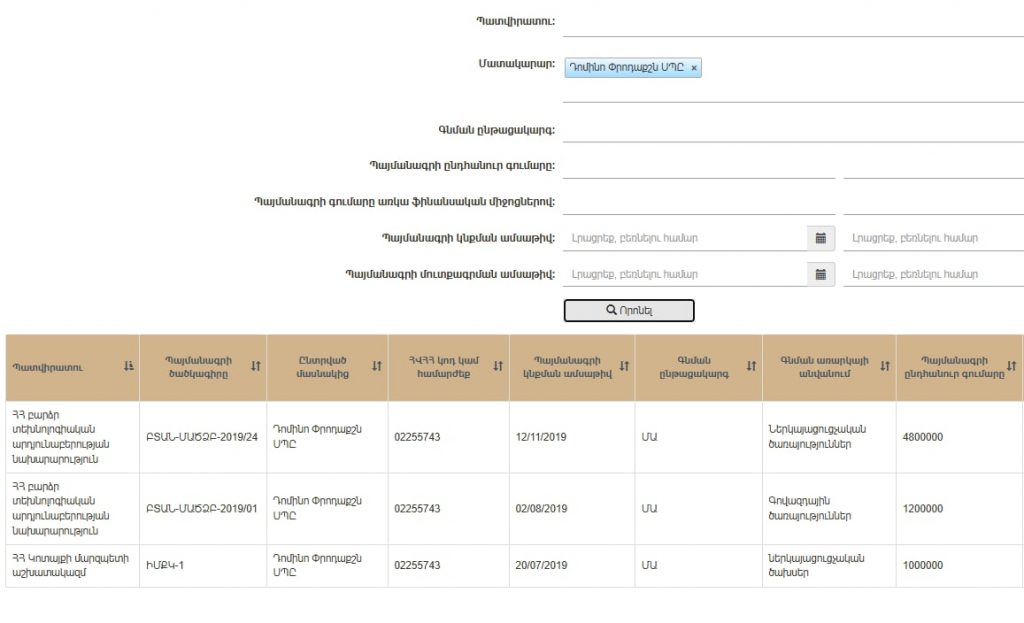Sort by Գնման ընթացակարգ column icon

point(751,367)
